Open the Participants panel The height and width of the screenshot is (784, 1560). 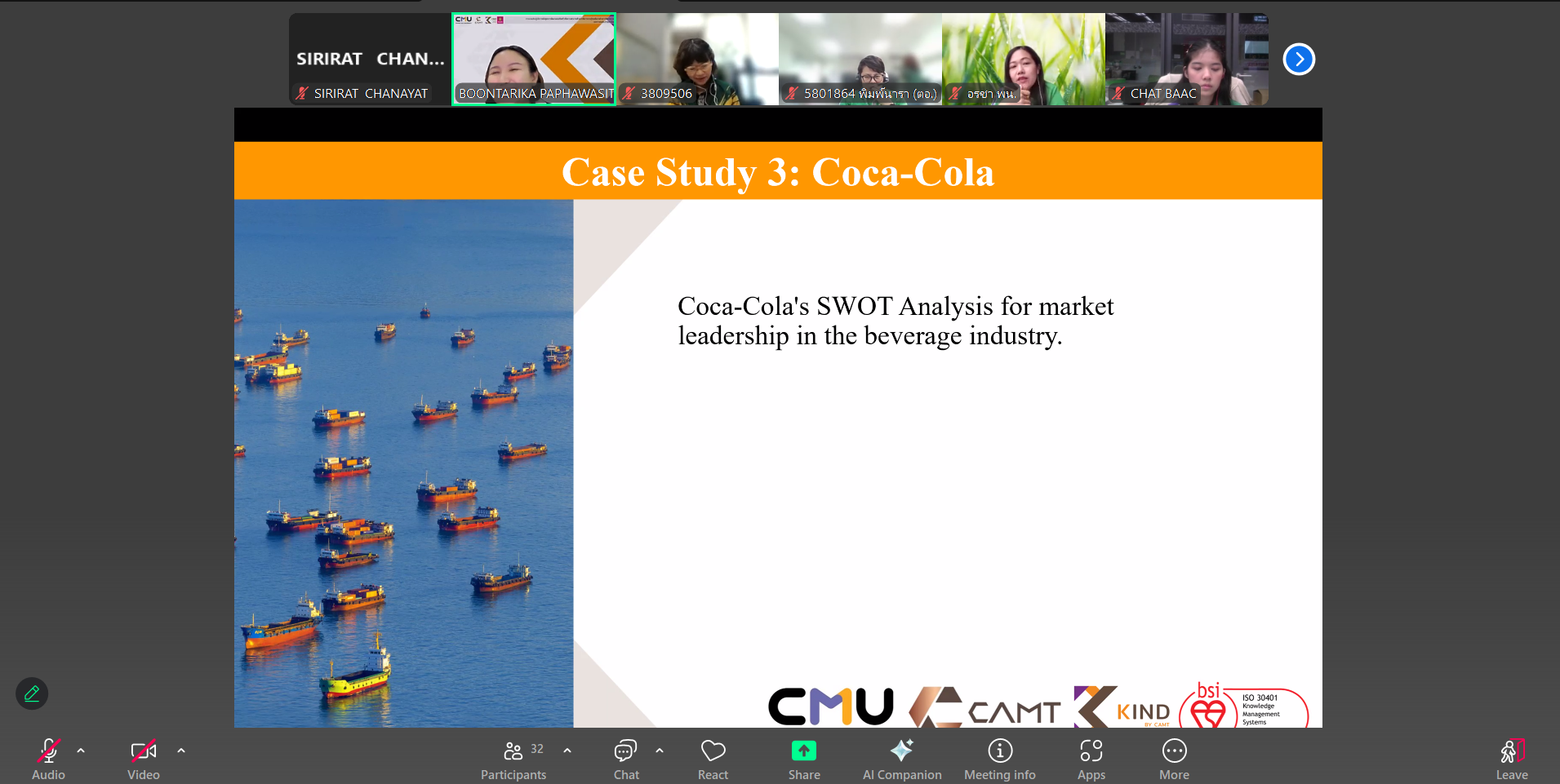click(513, 759)
